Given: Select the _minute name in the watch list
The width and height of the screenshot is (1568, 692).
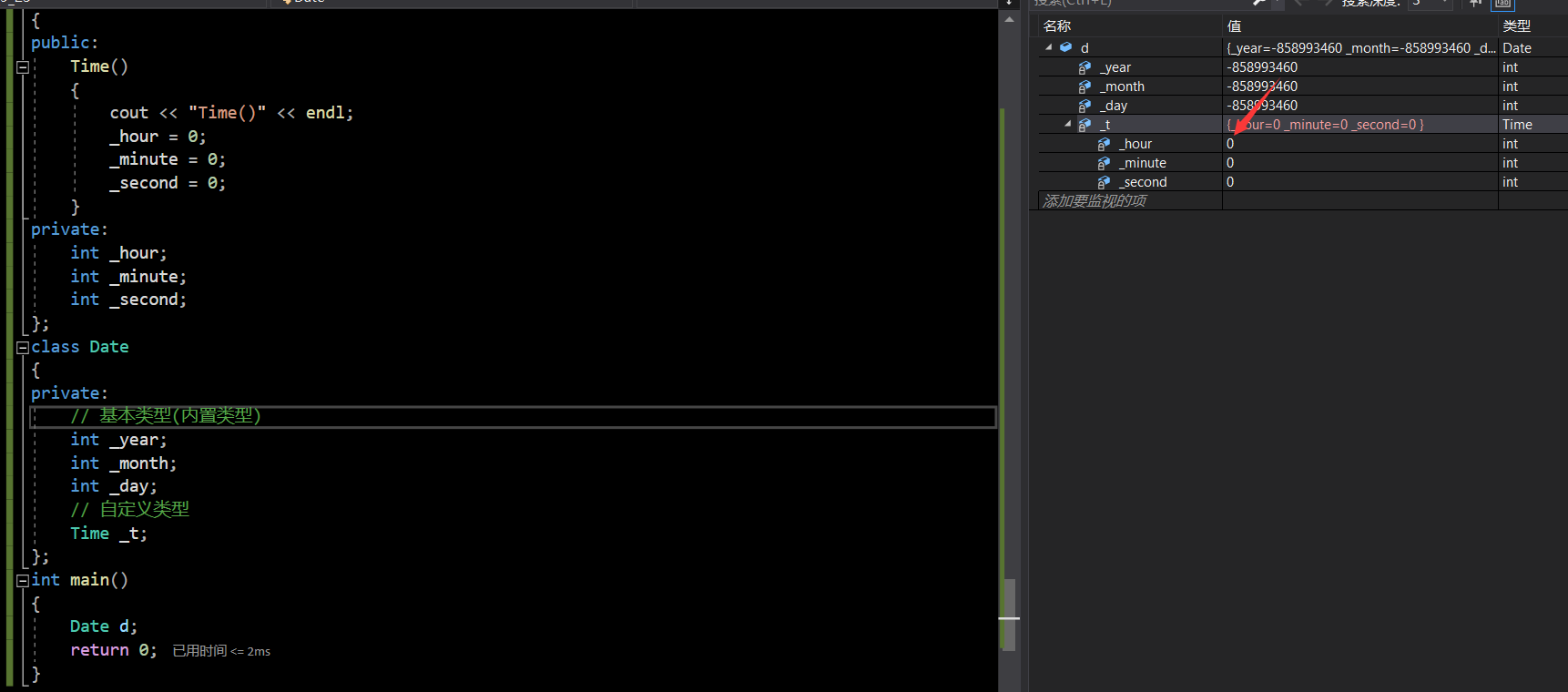Looking at the screenshot, I should (1143, 163).
